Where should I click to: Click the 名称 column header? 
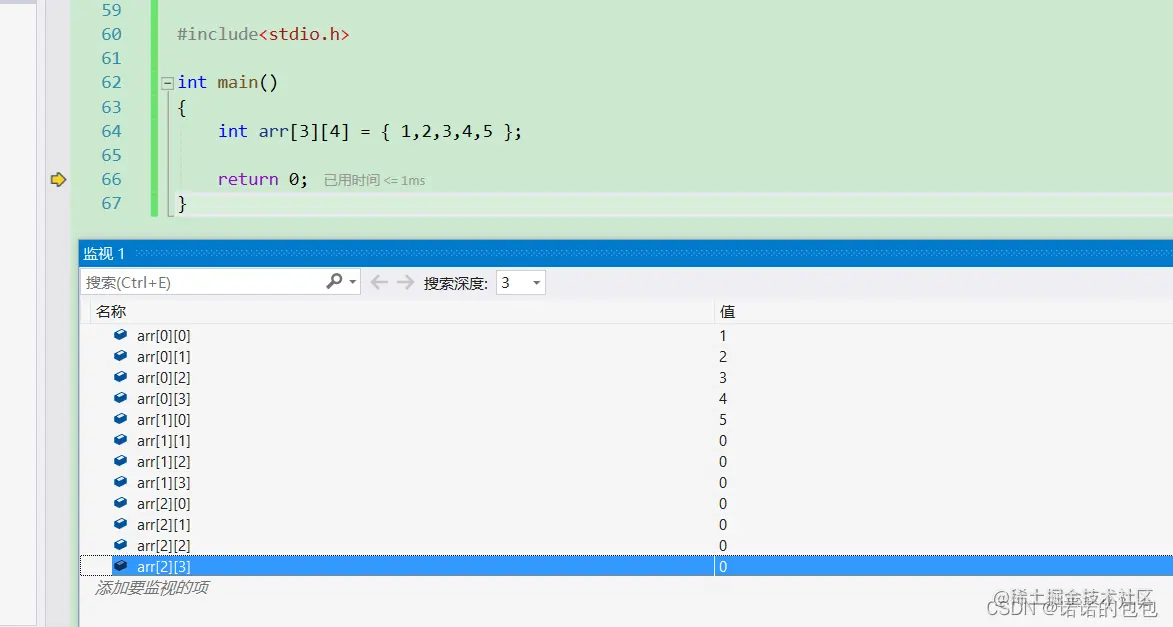[x=111, y=311]
